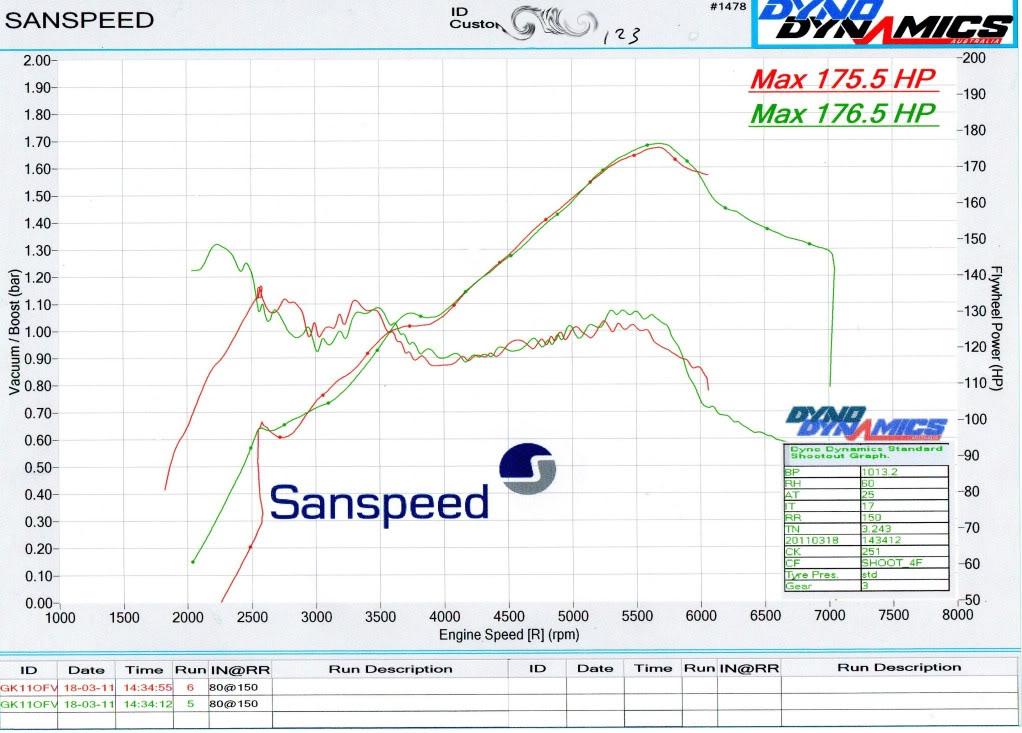Click the 160 tick on the power axis

coord(974,203)
